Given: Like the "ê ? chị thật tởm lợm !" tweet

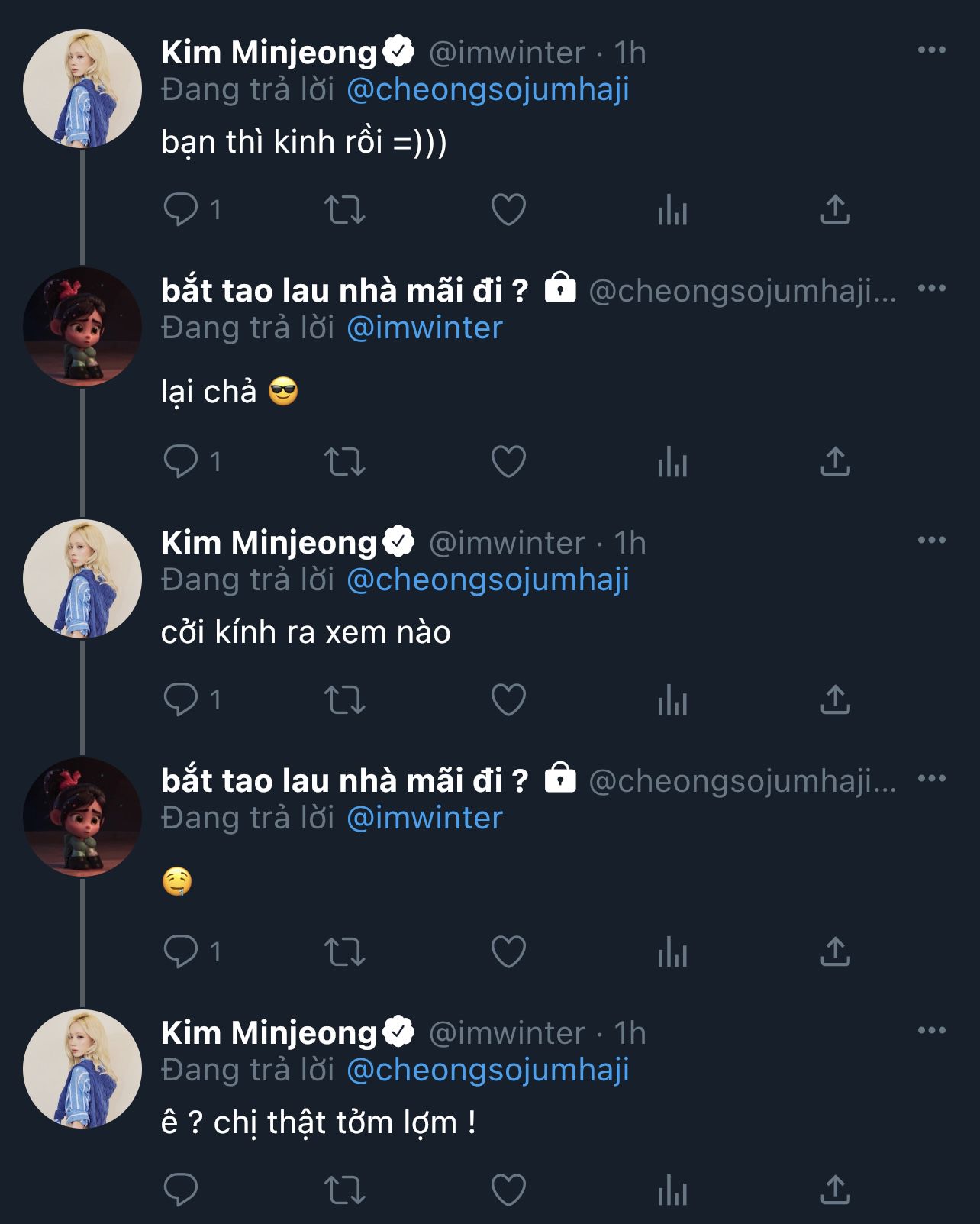Looking at the screenshot, I should (x=508, y=1190).
